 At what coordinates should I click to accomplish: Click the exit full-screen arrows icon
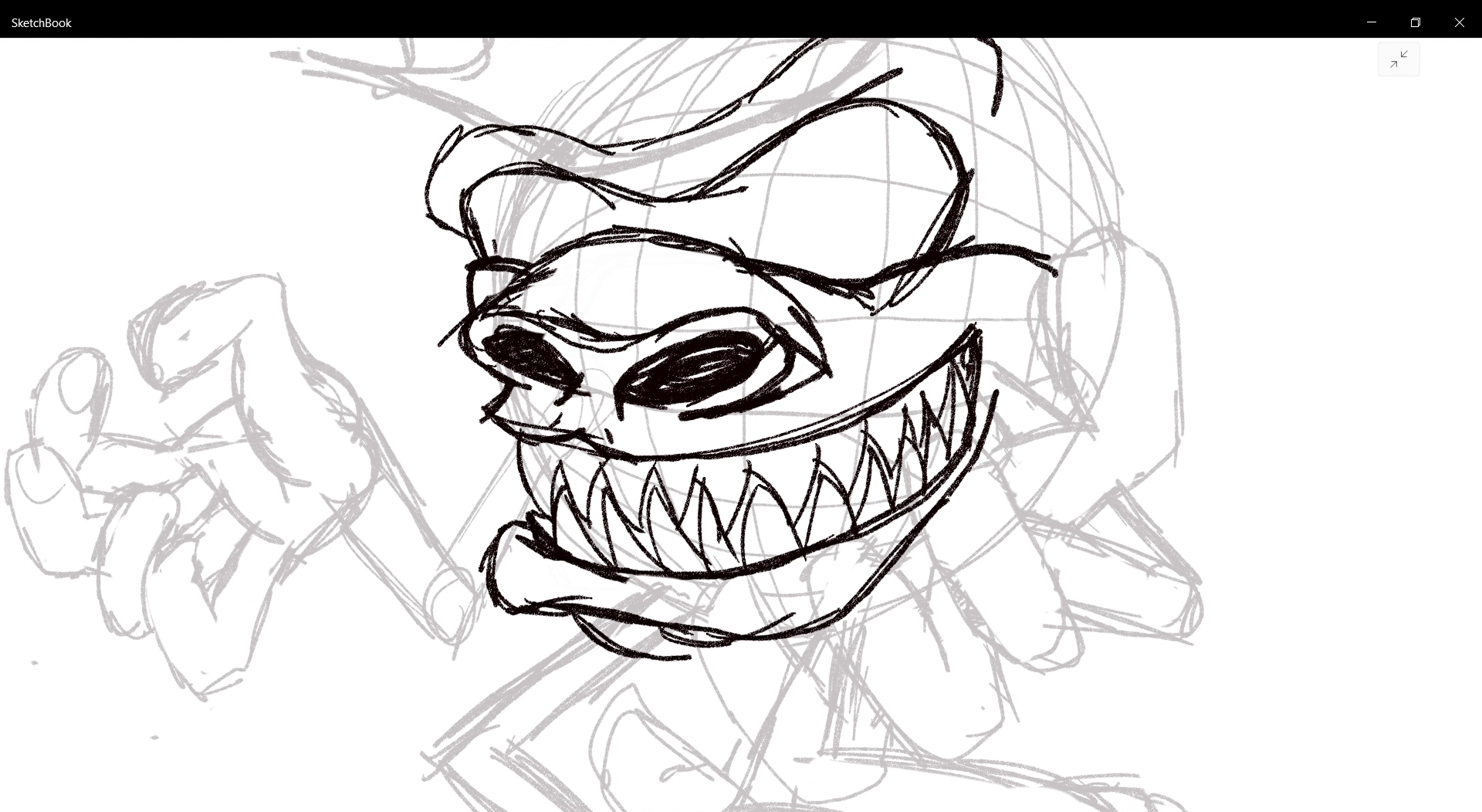tap(1398, 59)
